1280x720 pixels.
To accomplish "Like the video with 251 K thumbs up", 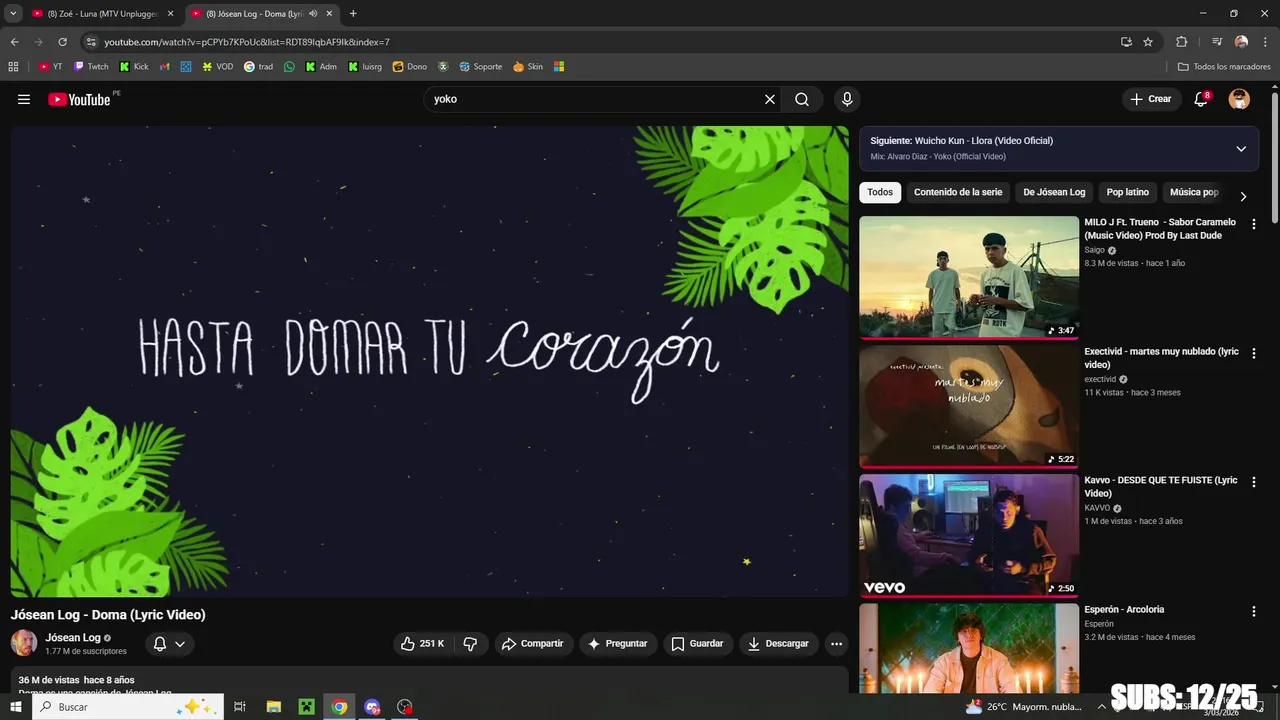I will pyautogui.click(x=423, y=644).
